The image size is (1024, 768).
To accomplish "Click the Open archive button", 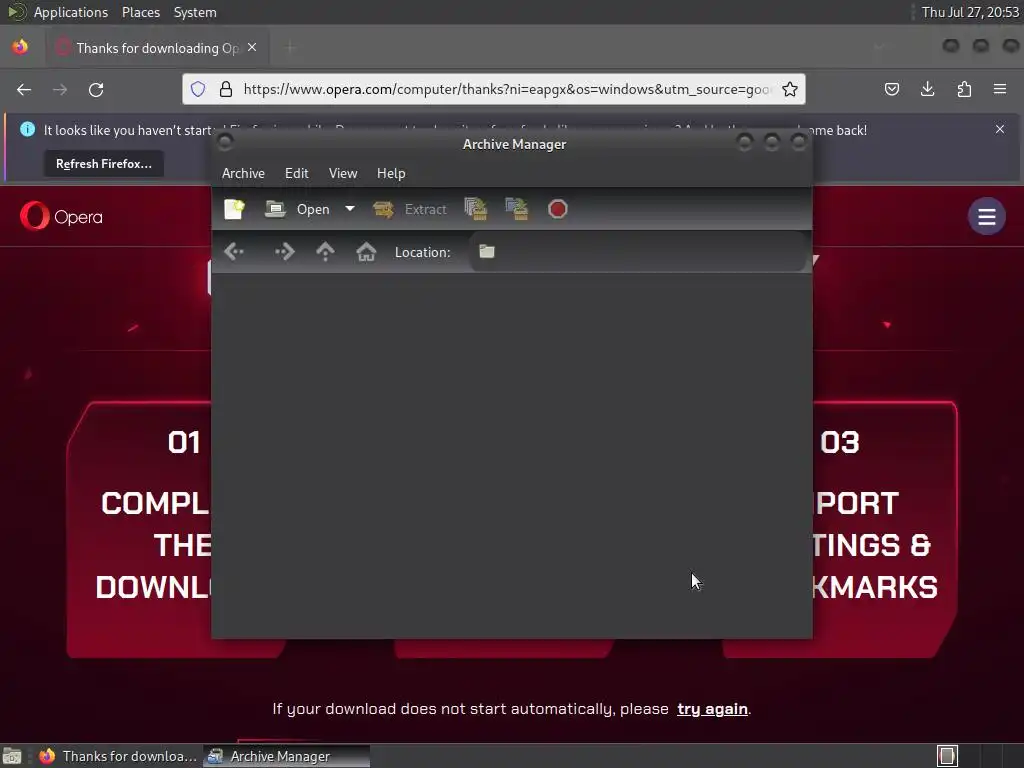I will point(298,209).
